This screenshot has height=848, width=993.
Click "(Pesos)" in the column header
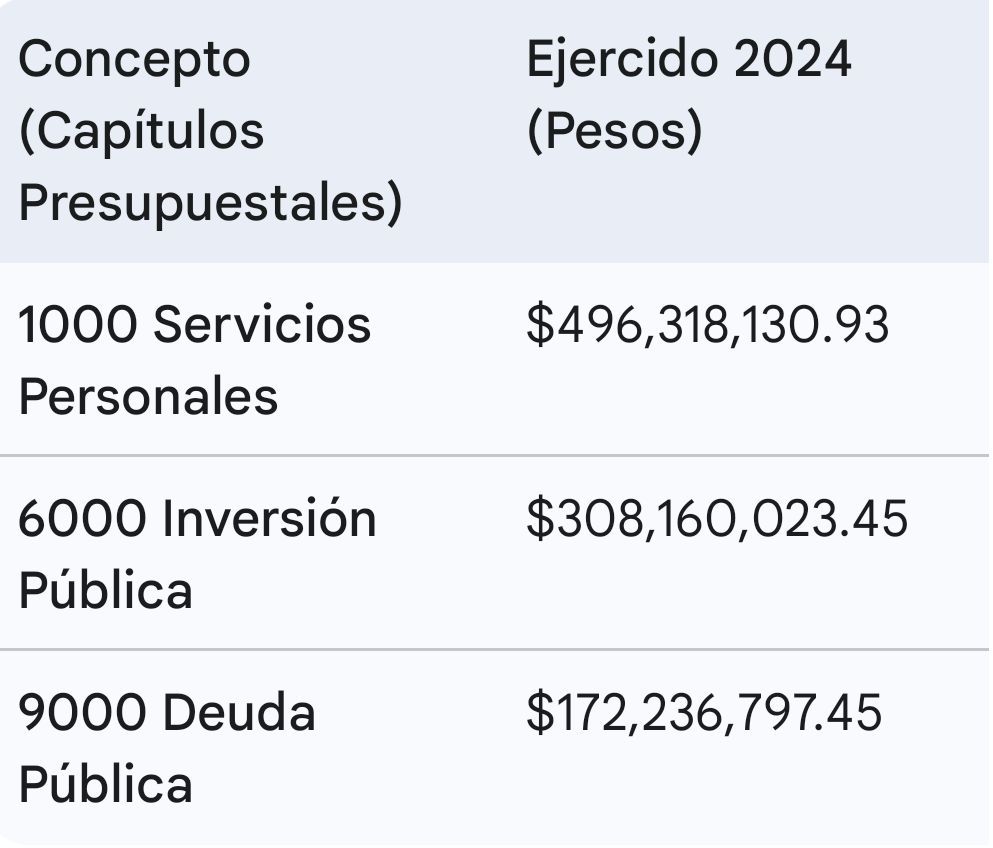[614, 132]
